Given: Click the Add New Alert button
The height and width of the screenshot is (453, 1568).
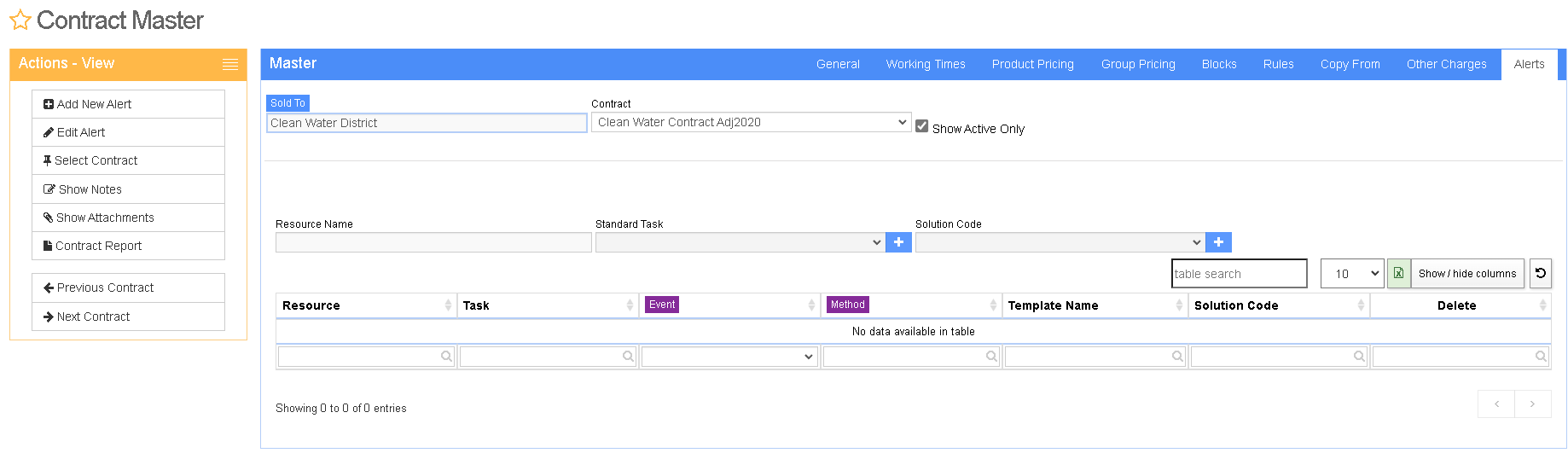Looking at the screenshot, I should coord(128,104).
